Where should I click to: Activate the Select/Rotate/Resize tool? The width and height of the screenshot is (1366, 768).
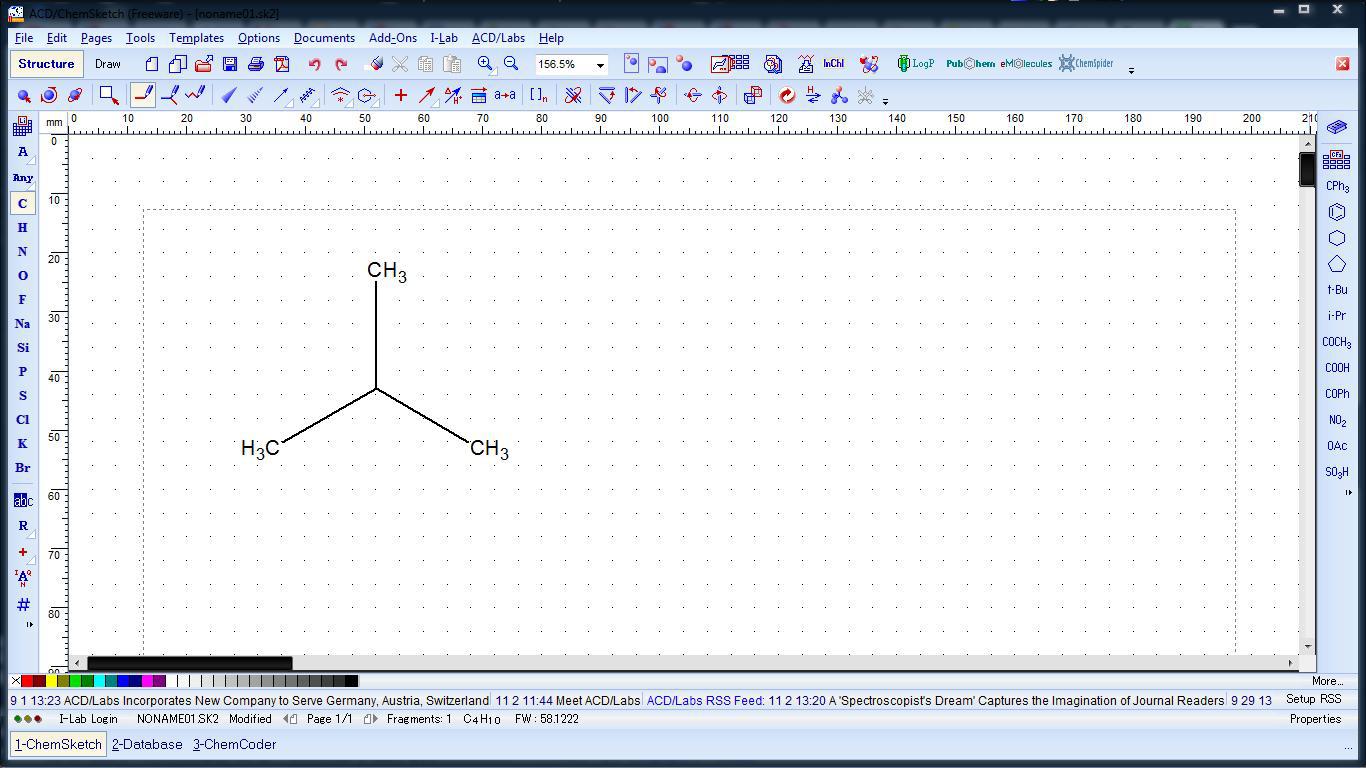pyautogui.click(x=49, y=95)
